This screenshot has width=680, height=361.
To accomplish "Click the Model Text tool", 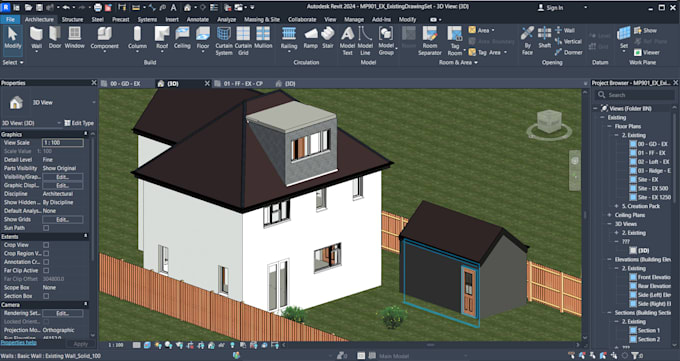I will coord(347,41).
